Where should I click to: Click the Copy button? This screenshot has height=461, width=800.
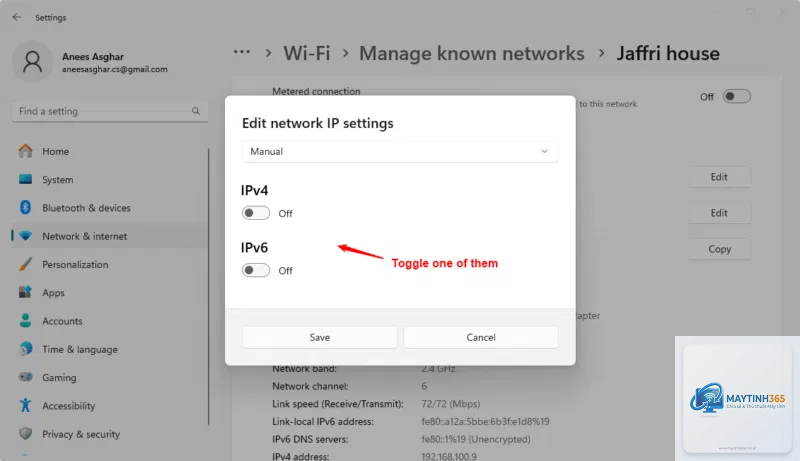pos(719,249)
